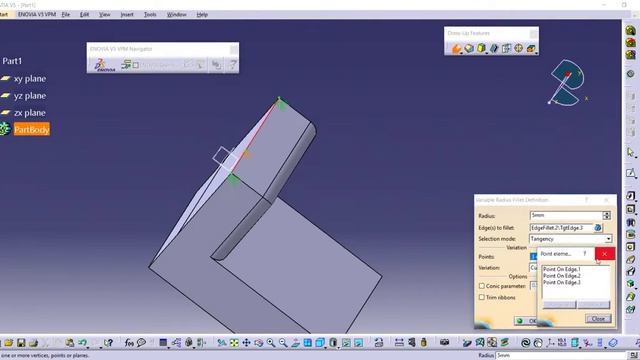The width and height of the screenshot is (640, 360).
Task: Open the Tools menu
Action: click(150, 14)
